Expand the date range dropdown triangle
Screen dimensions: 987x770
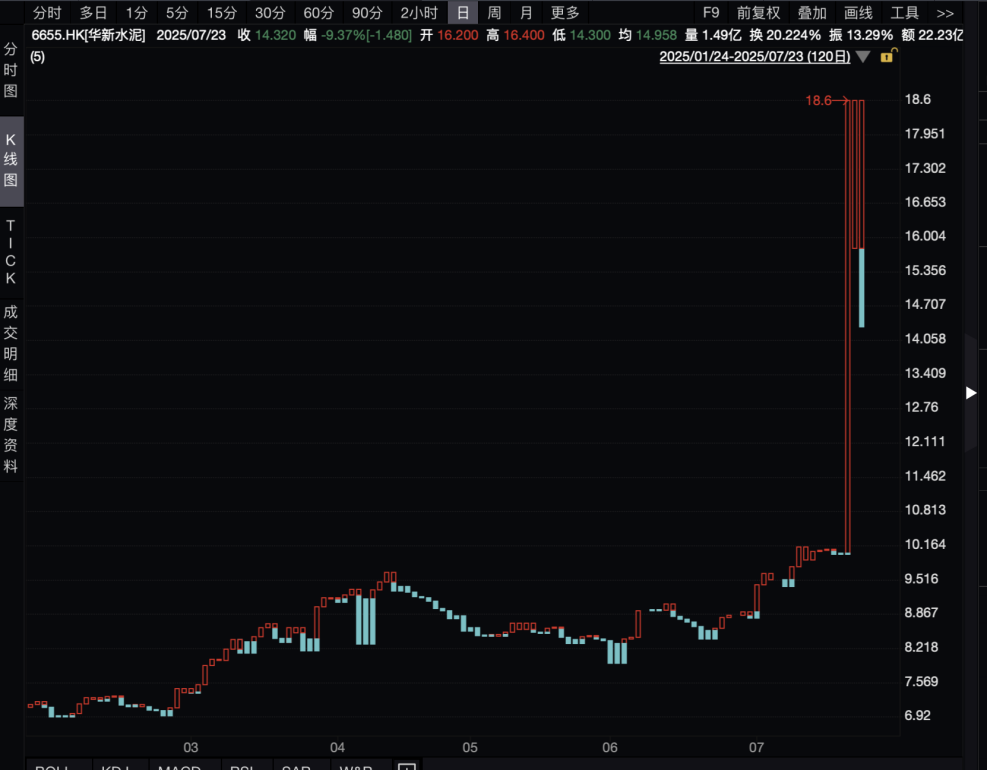click(863, 57)
